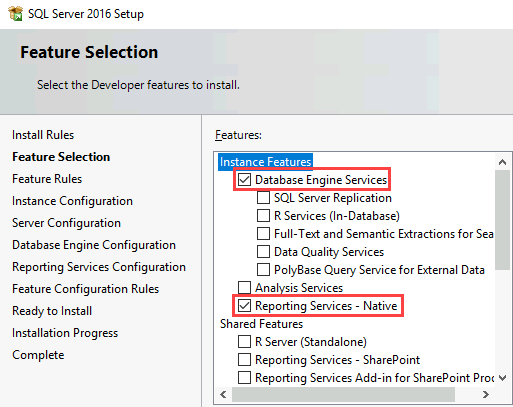Image resolution: width=513 pixels, height=407 pixels.
Task: Tick Reporting Services Add-in for SharePoint checkbox
Action: coord(244,378)
